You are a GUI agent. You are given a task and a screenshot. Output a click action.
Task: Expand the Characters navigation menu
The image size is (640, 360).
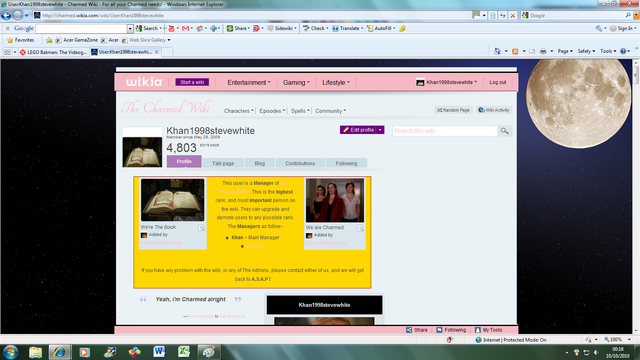coord(239,111)
